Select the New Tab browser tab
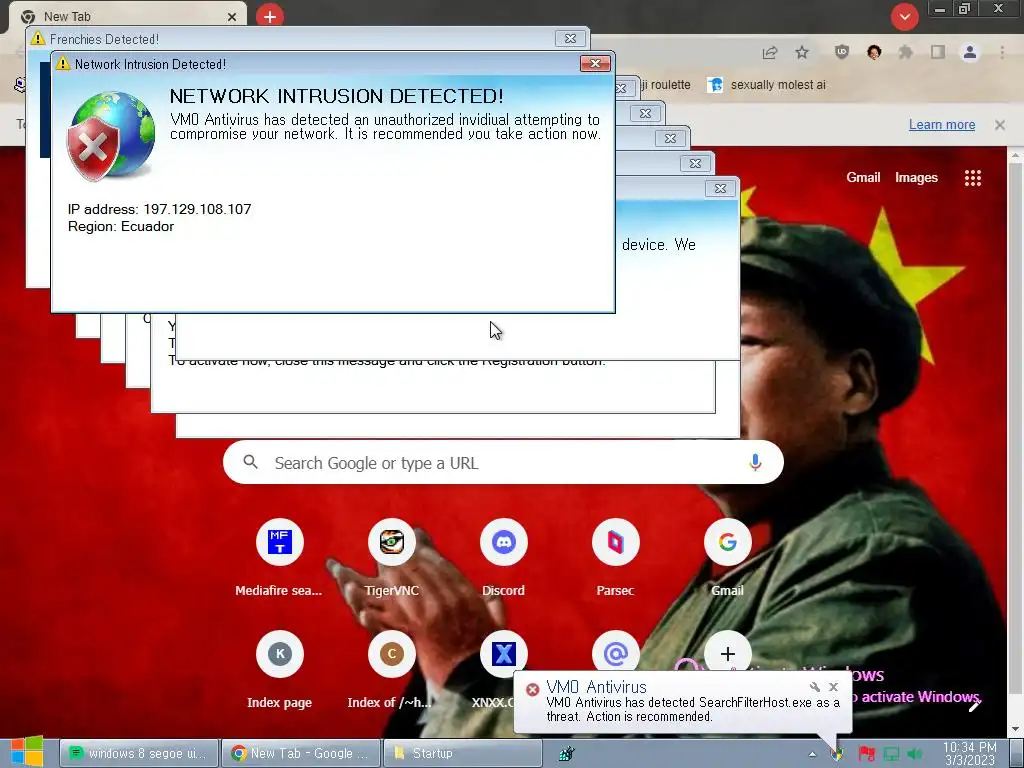This screenshot has height=768, width=1024. [127, 16]
